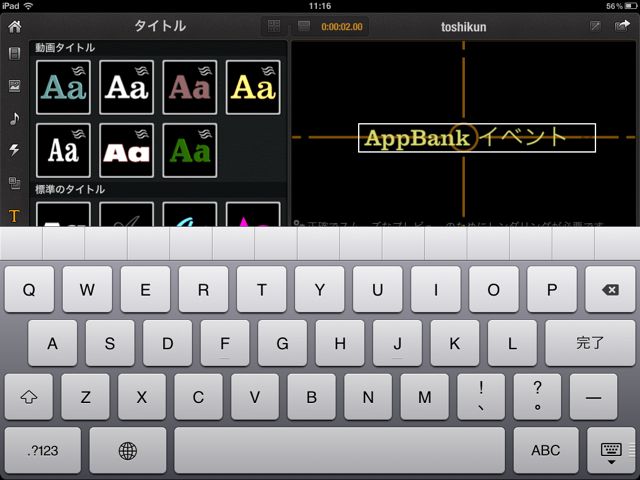Tap the Y key
Screen dimensions: 640x480
click(320, 289)
